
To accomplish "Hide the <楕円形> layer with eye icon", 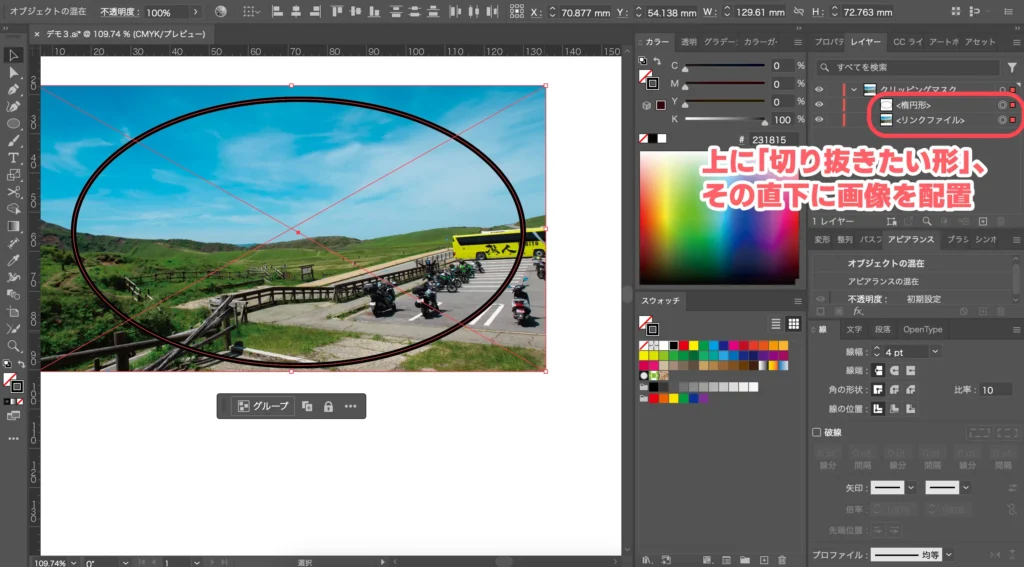I will [819, 105].
